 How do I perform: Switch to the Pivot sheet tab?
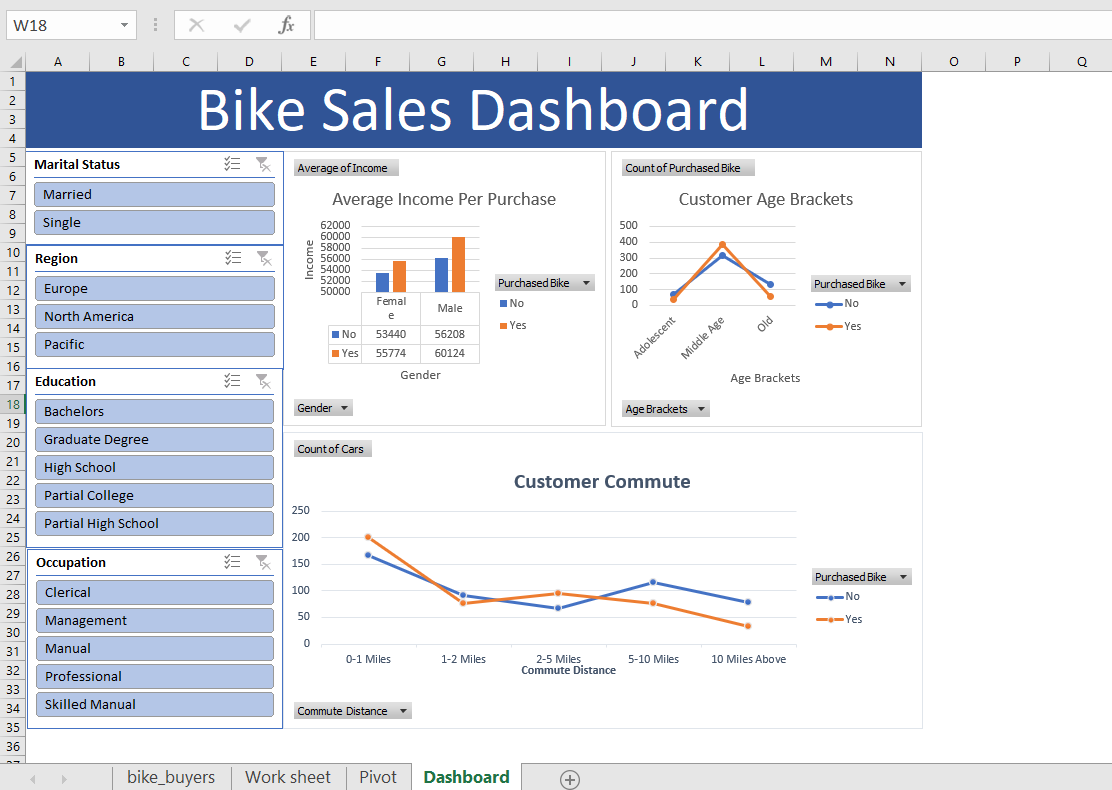coord(378,777)
